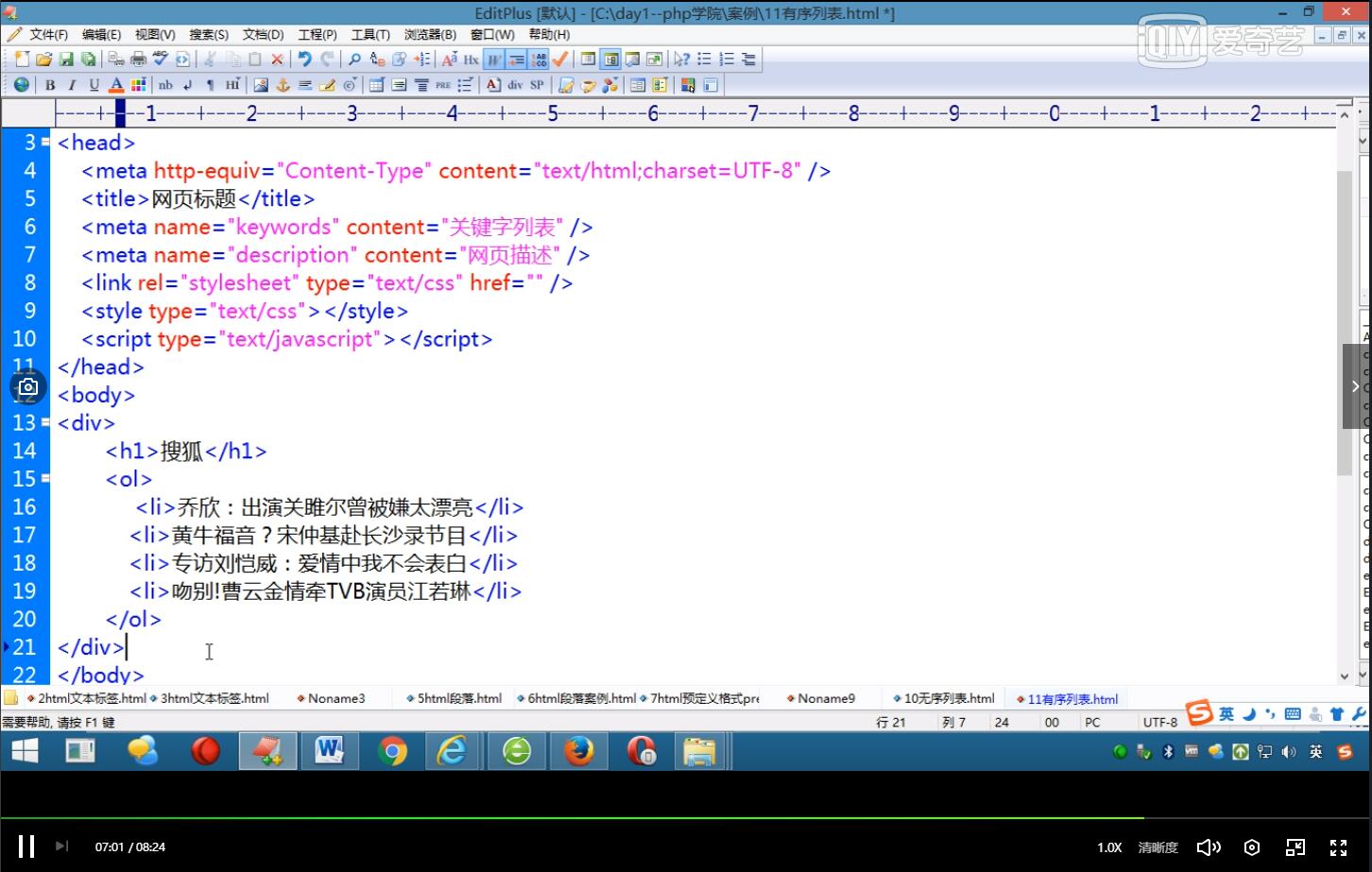Open the color palette grid icon

(138, 85)
